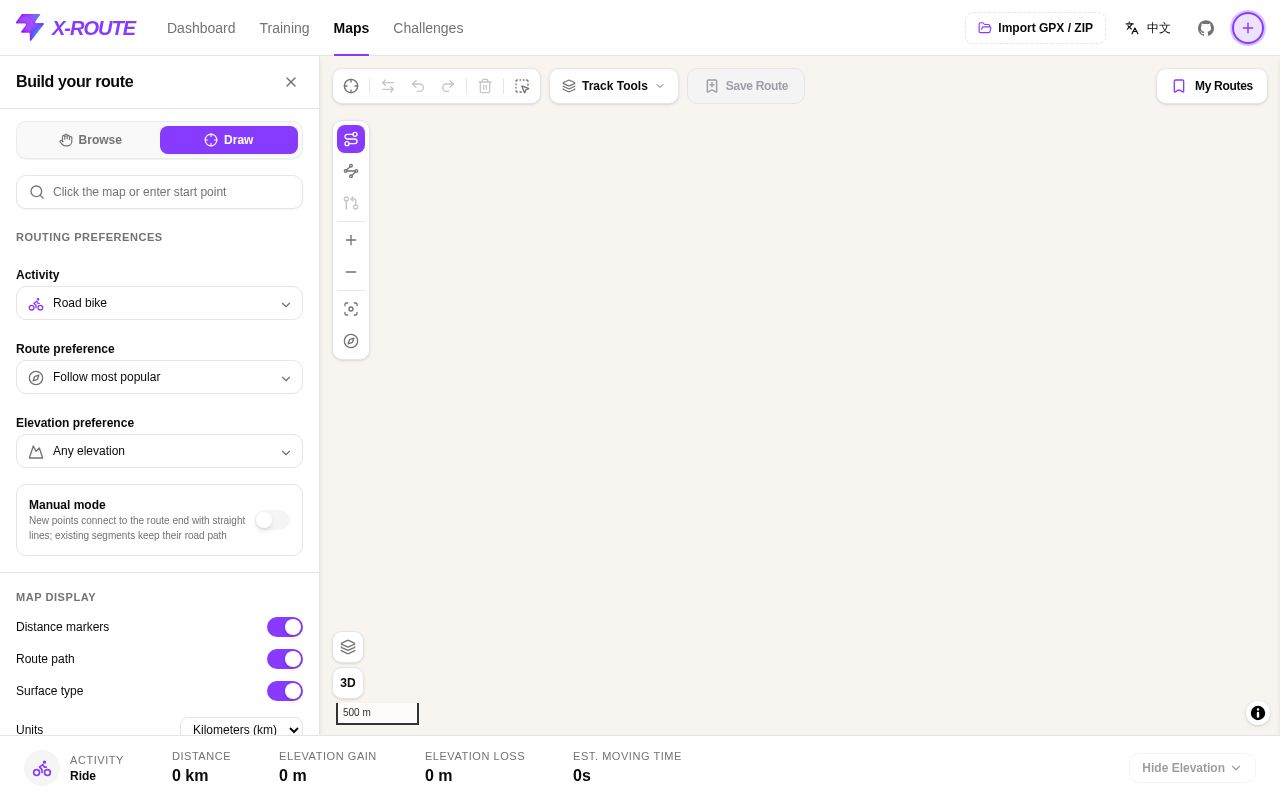Click the Save Route button
This screenshot has width=1280, height=800.
click(x=746, y=86)
